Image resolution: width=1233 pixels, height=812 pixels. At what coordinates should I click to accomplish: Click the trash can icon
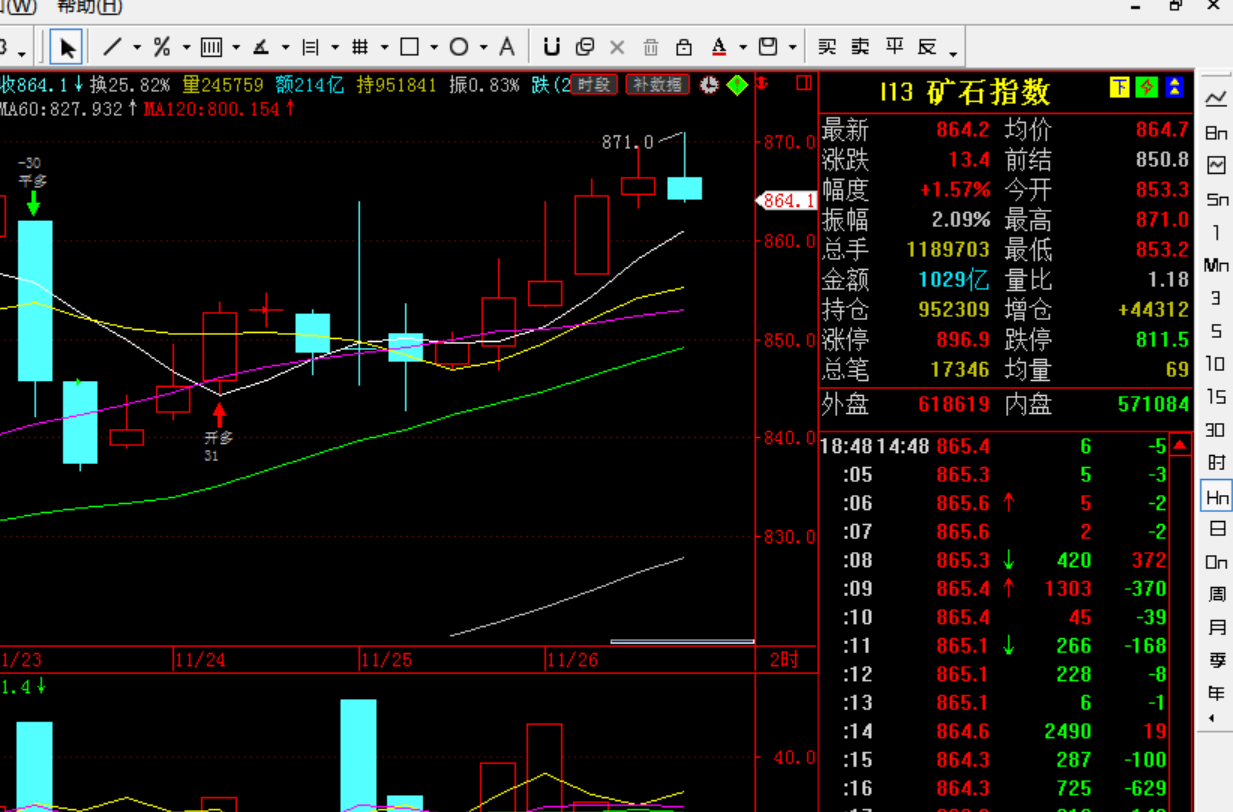651,46
